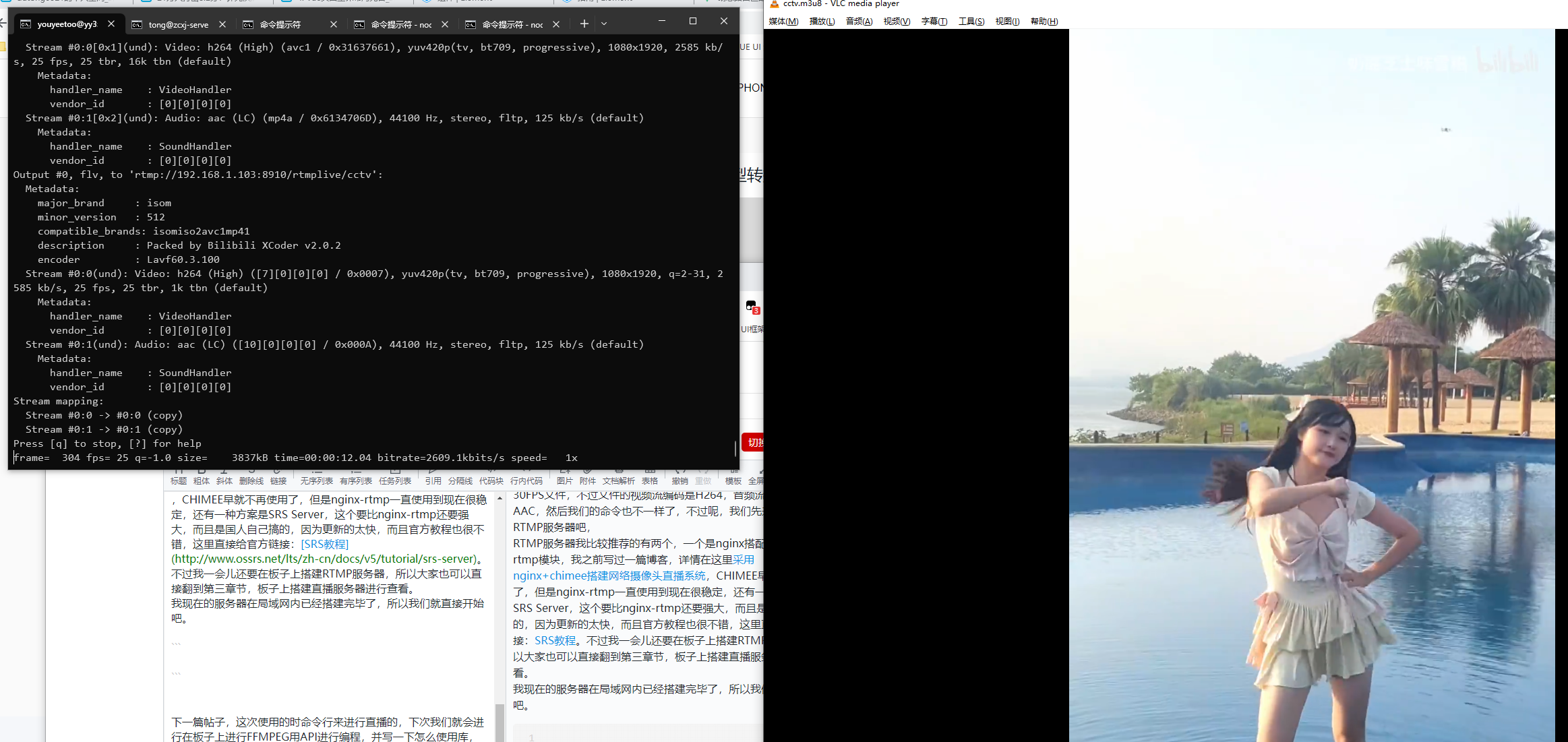Click the rtmp://192.168.1.103:8910/rtmplive/cctv output line
Viewport: 1568px width, 742px height.
point(198,175)
